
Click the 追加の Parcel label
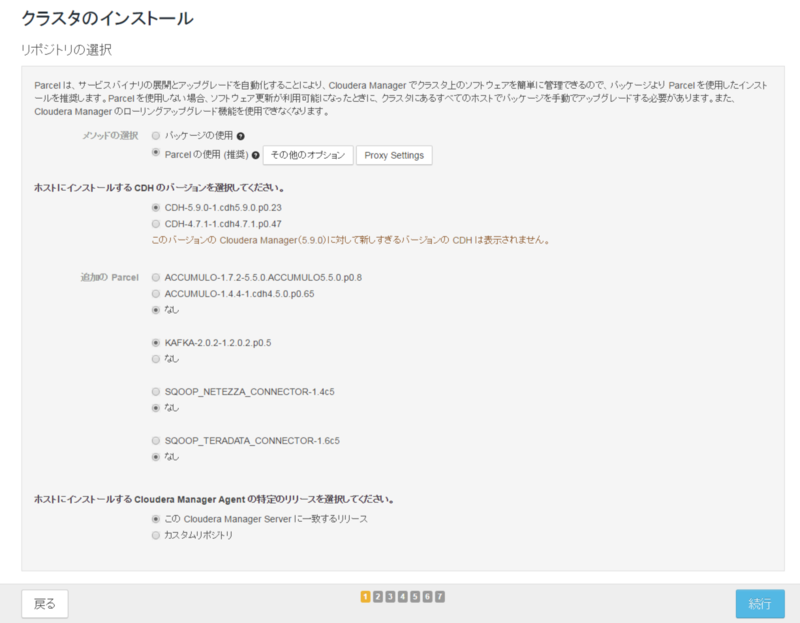click(110, 278)
